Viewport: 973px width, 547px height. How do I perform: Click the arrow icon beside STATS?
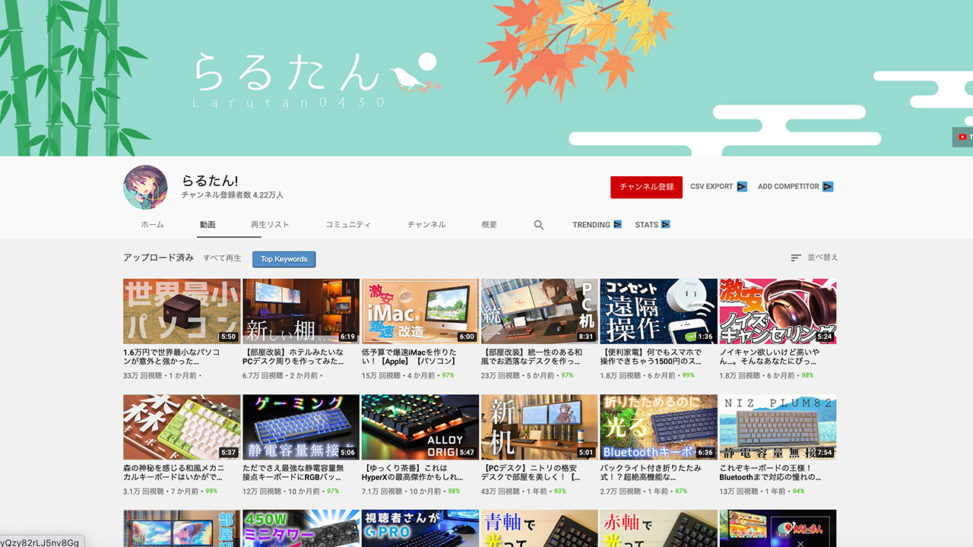pos(665,225)
